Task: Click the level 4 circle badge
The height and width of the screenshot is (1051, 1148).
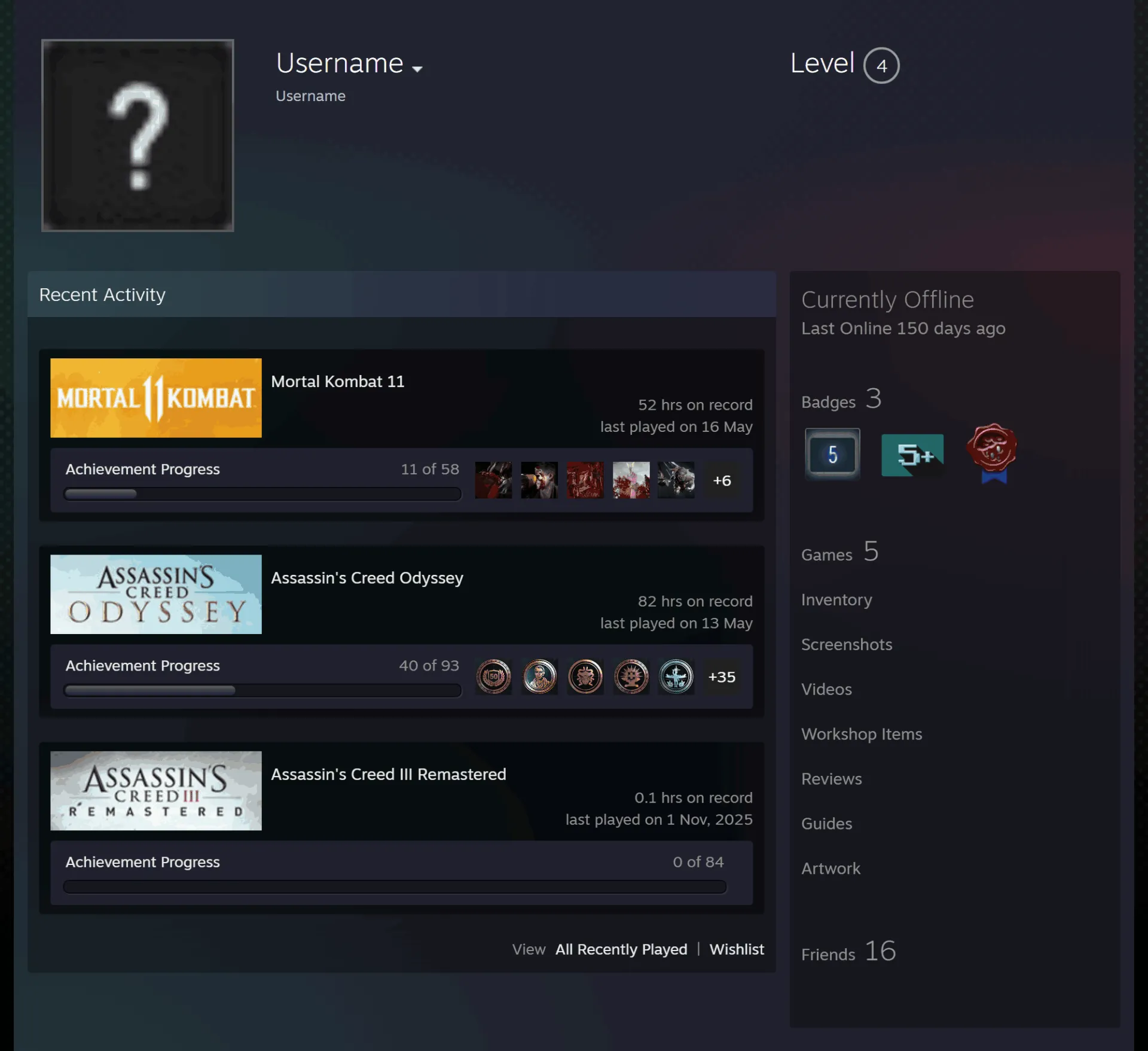Action: [x=881, y=65]
